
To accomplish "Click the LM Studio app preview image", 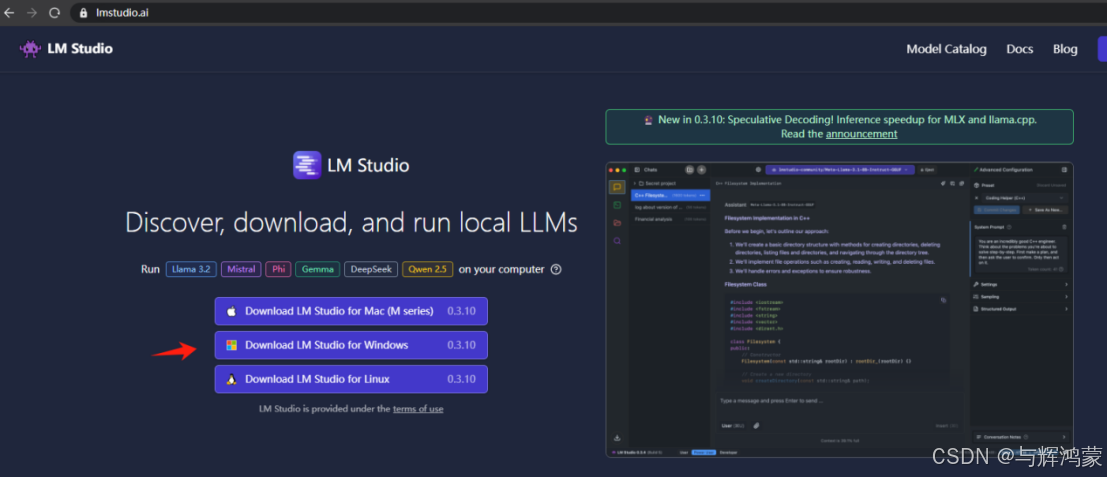I will [x=839, y=310].
